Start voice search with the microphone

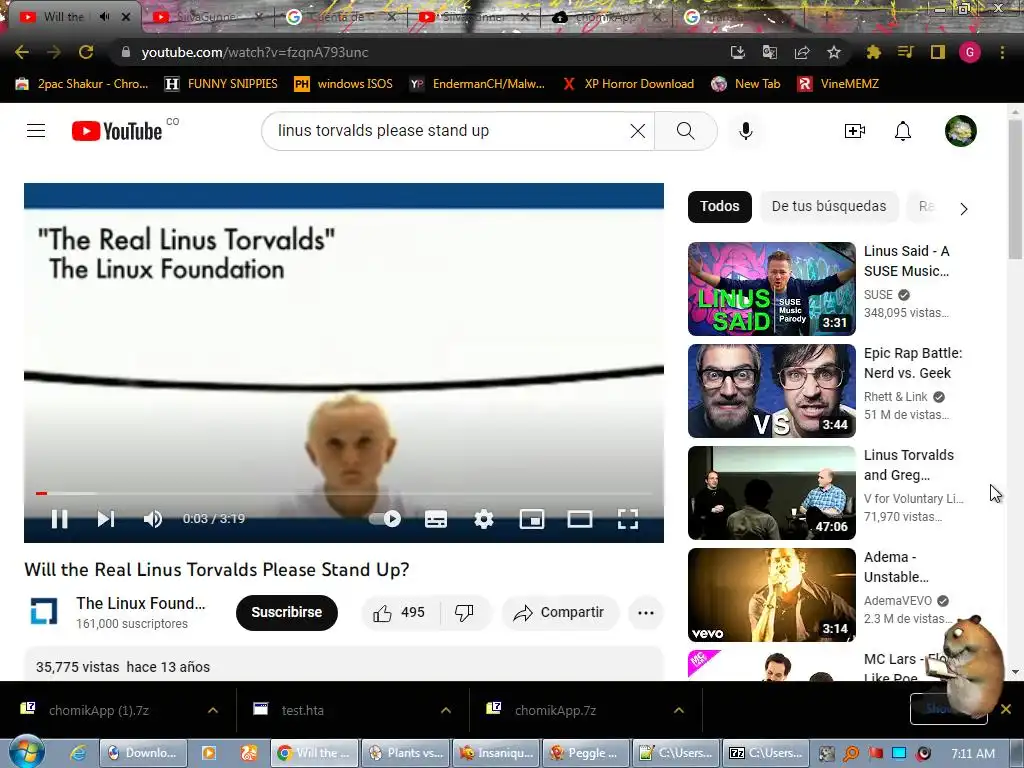(746, 131)
